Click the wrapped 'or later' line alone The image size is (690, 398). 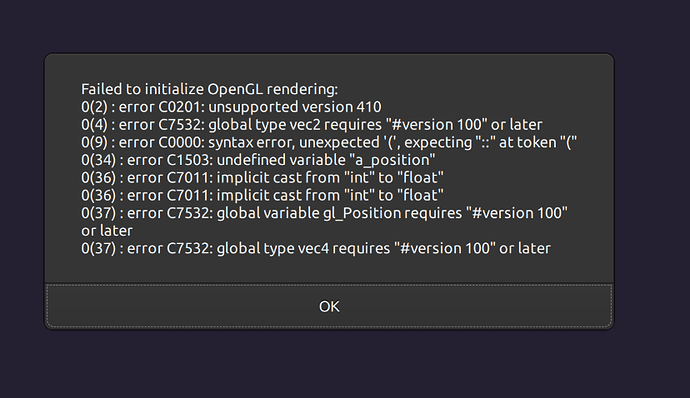pyautogui.click(x=107, y=231)
